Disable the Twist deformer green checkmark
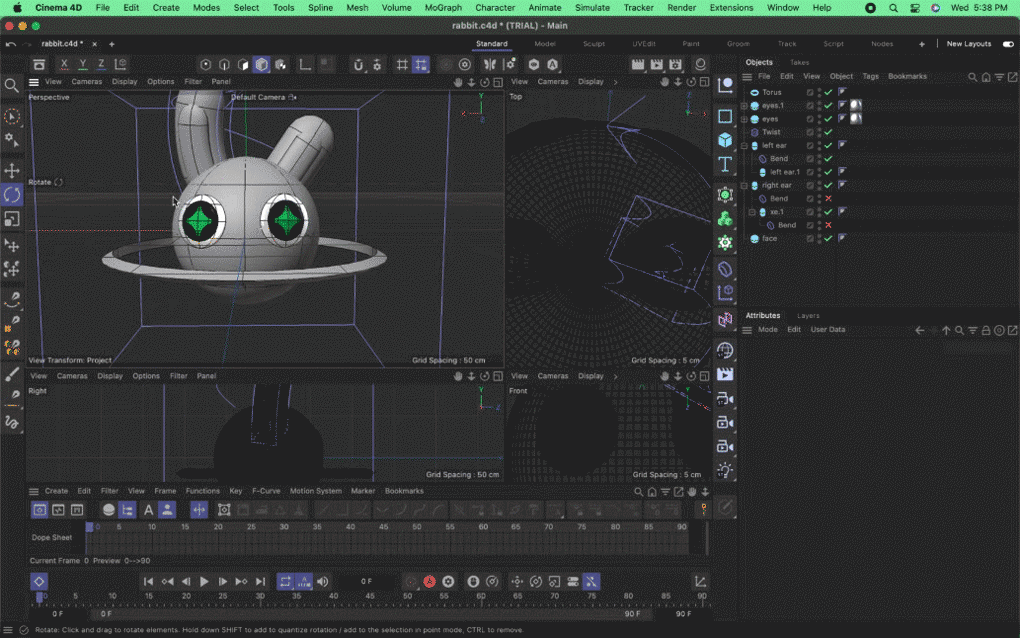 pyautogui.click(x=828, y=132)
